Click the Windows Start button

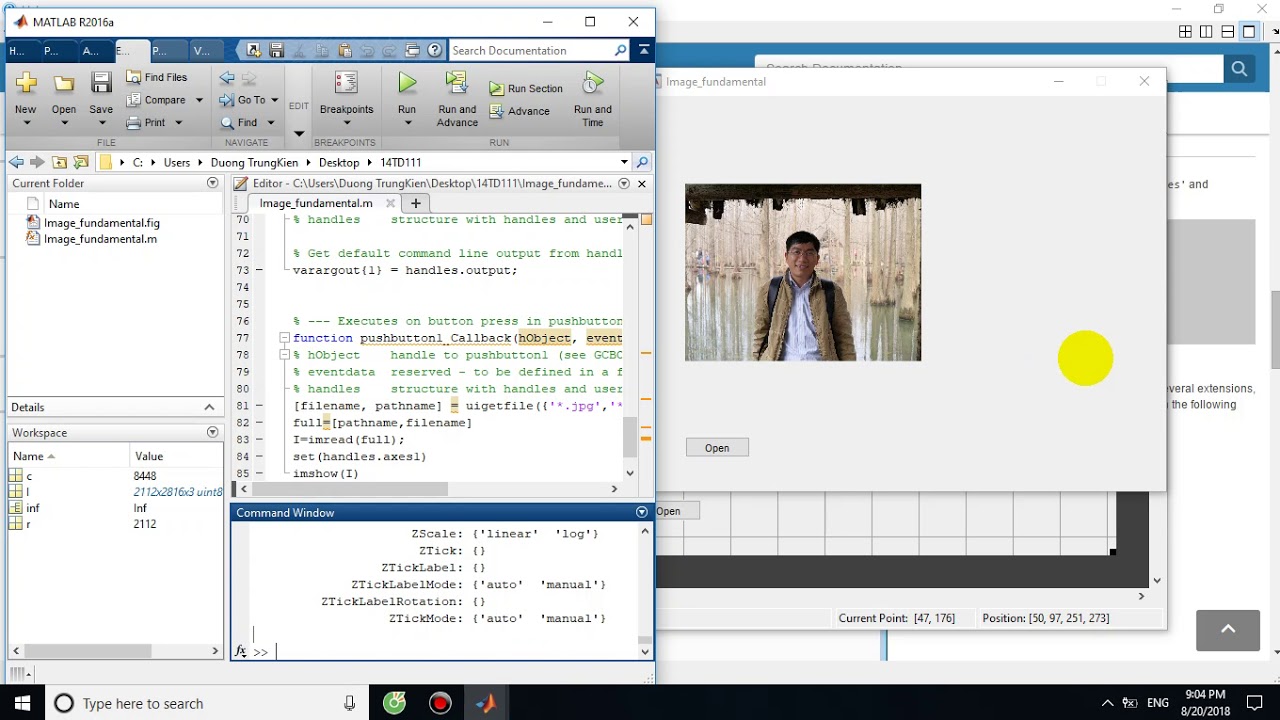click(x=22, y=703)
